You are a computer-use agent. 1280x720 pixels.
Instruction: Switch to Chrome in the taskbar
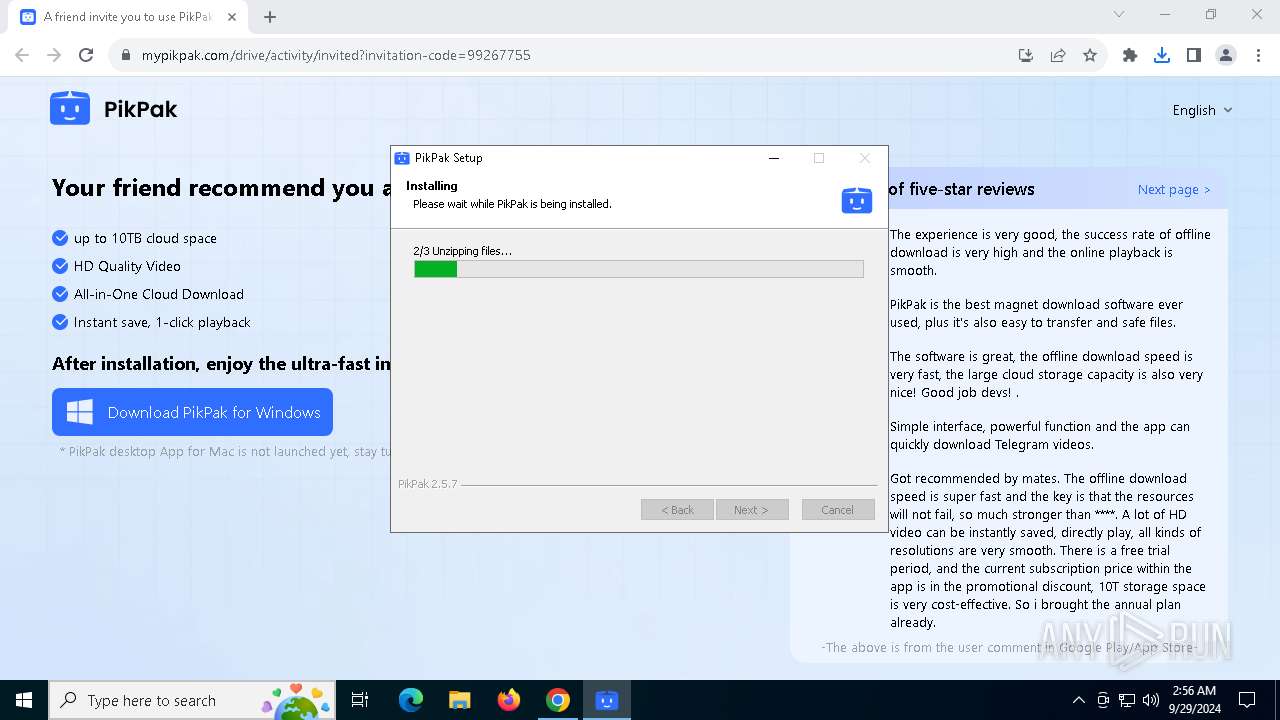[x=558, y=700]
